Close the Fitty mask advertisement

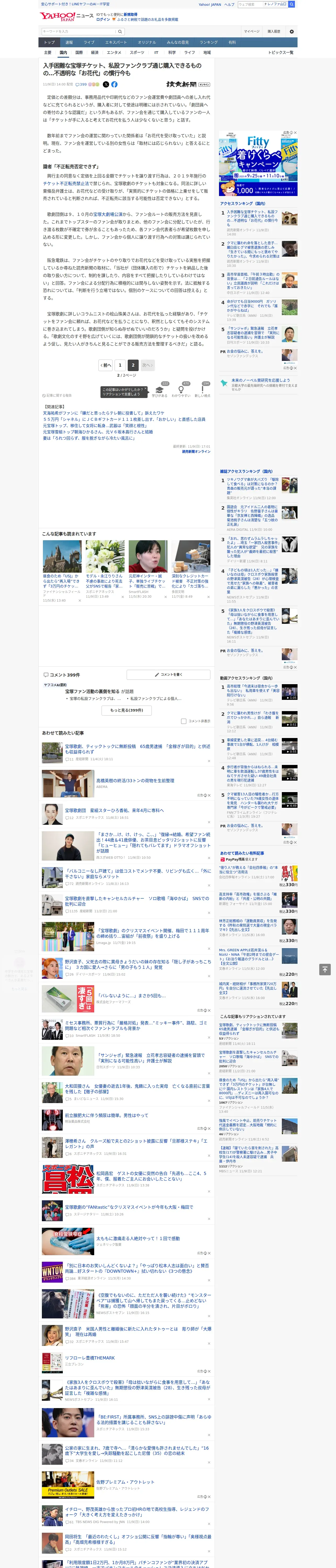coord(295,133)
